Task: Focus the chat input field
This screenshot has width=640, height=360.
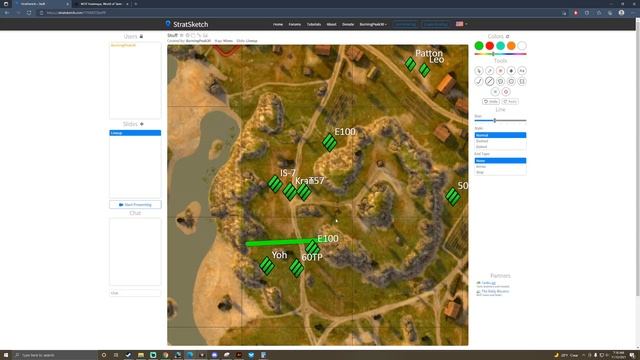Action: tap(135, 293)
